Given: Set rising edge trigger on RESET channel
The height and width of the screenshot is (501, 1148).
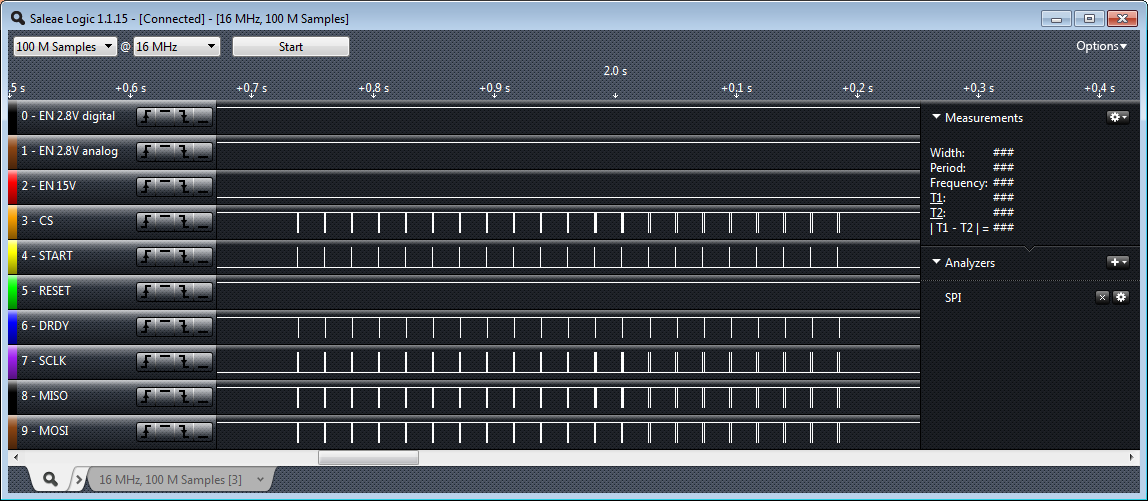Looking at the screenshot, I should pos(146,291).
